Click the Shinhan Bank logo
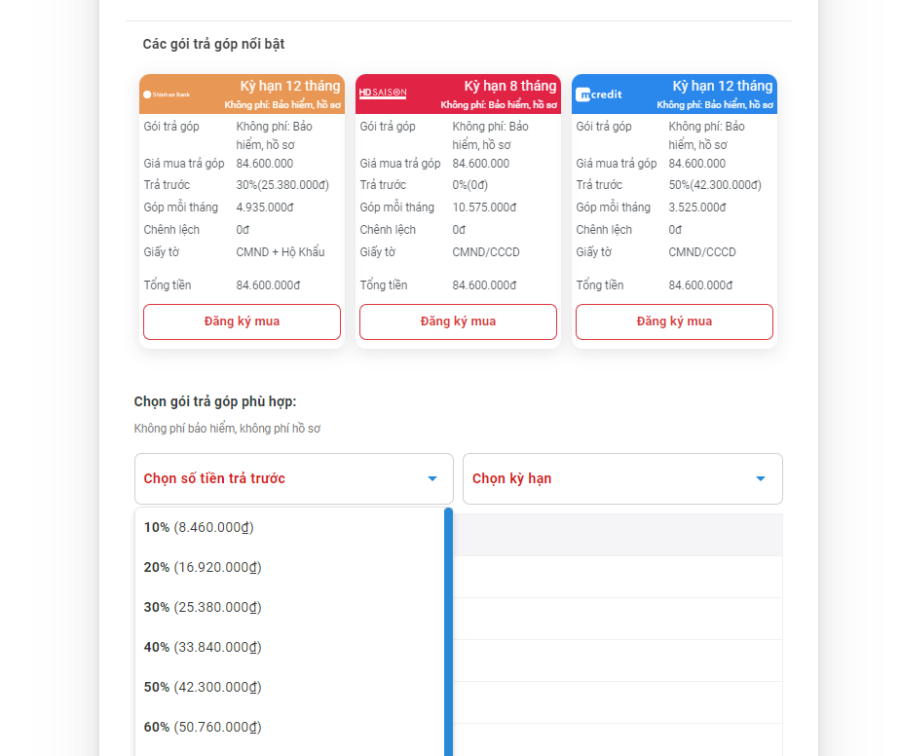Viewport: 900px width, 756px height. click(167, 95)
